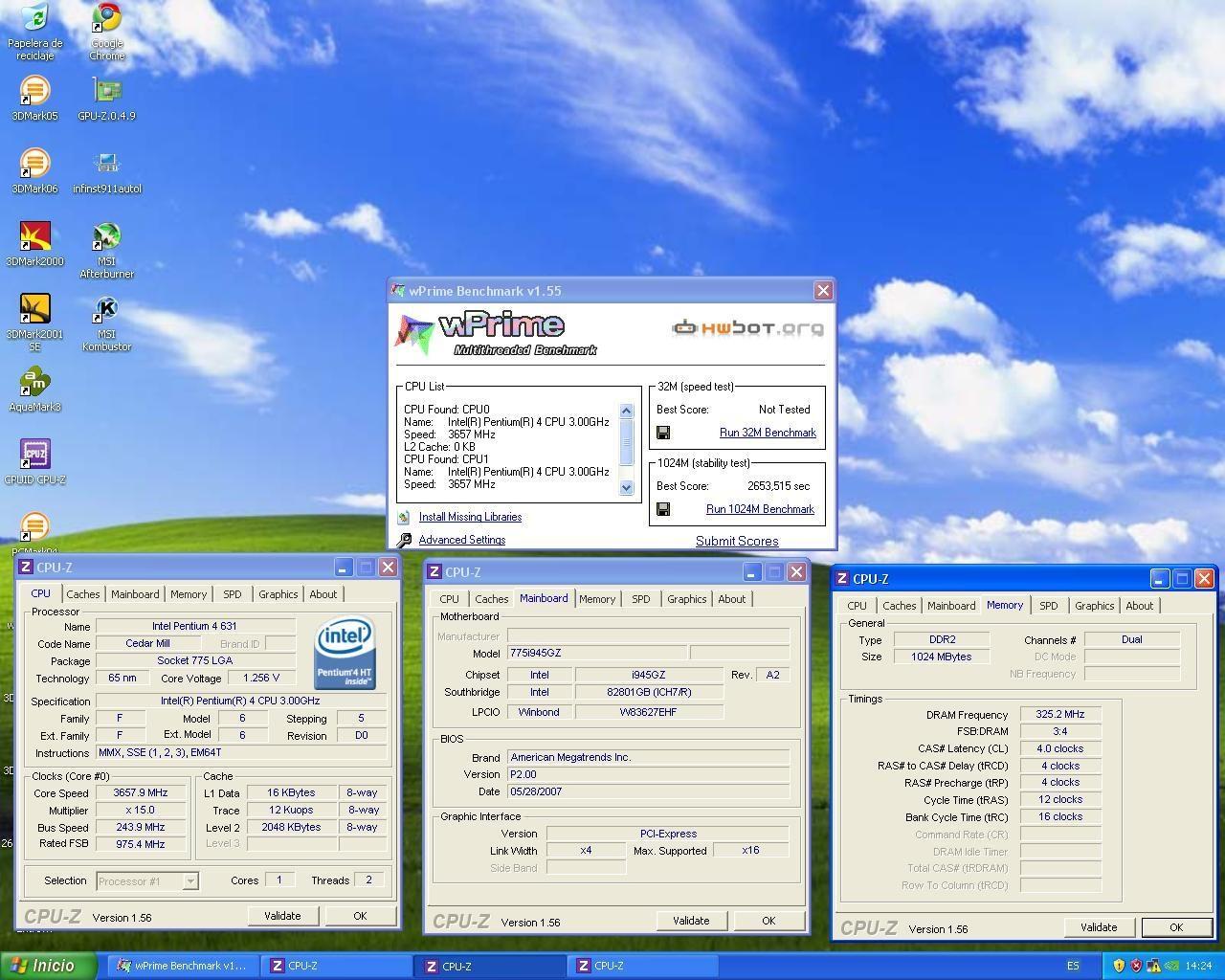Viewport: 1225px width, 980px height.
Task: Open SPD tab in the right CPU-Z window
Action: pyautogui.click(x=1049, y=606)
